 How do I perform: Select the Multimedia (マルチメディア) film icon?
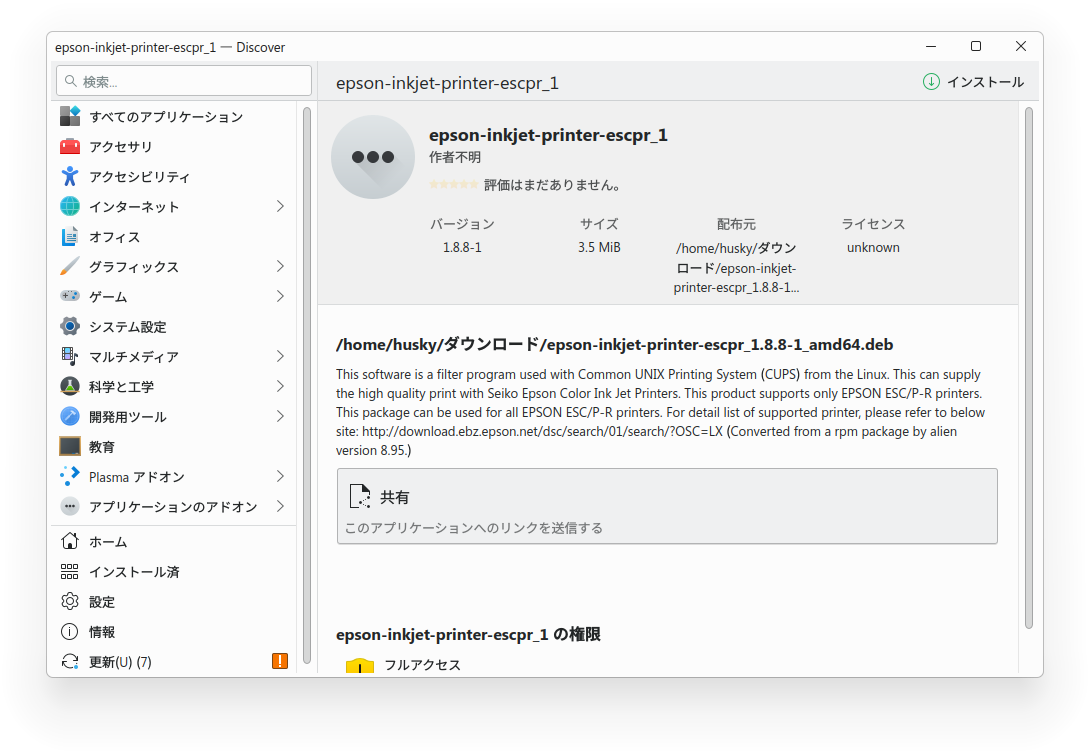[x=70, y=356]
